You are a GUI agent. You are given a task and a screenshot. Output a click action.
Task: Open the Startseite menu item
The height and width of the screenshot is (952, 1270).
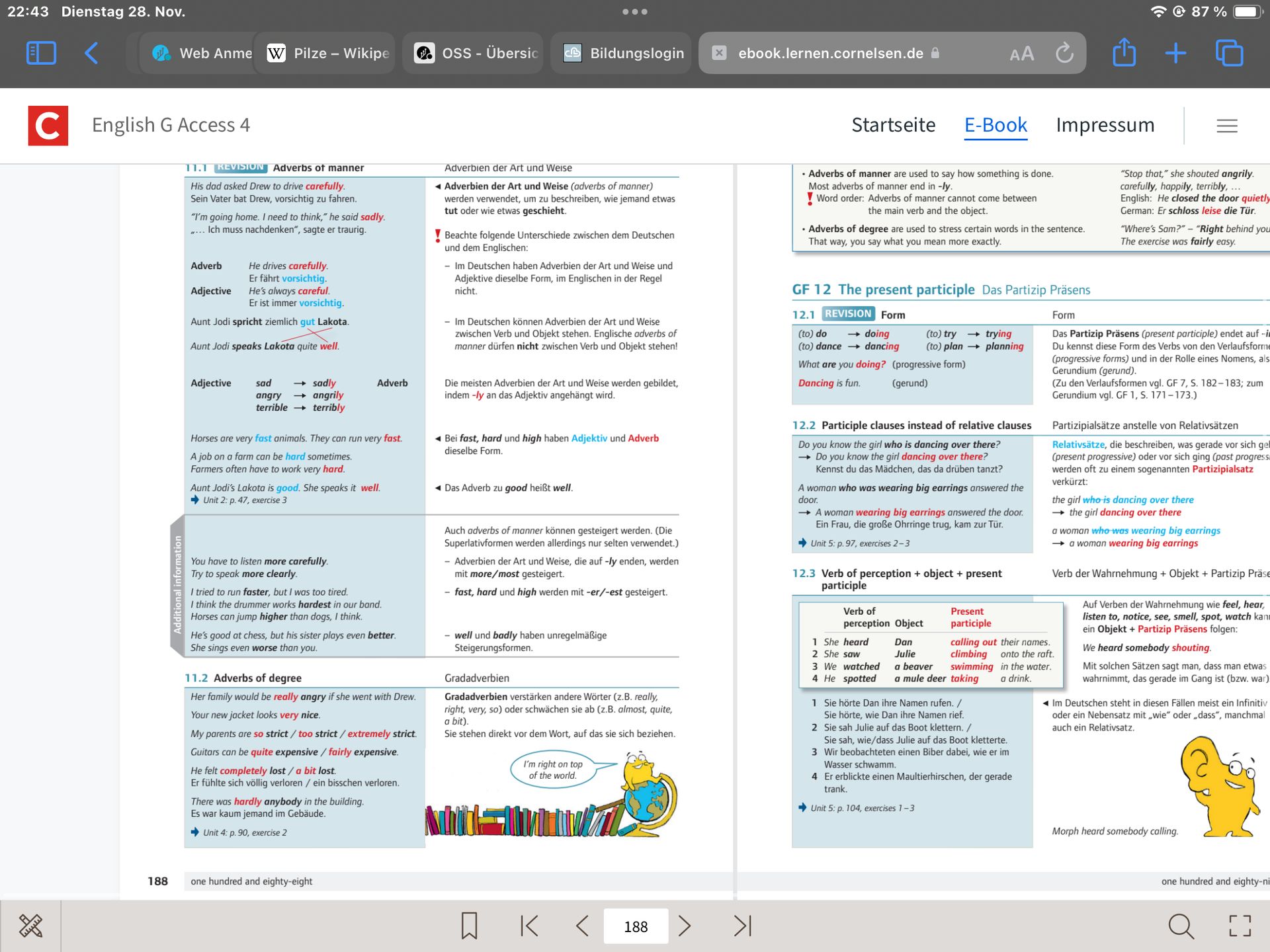point(893,125)
